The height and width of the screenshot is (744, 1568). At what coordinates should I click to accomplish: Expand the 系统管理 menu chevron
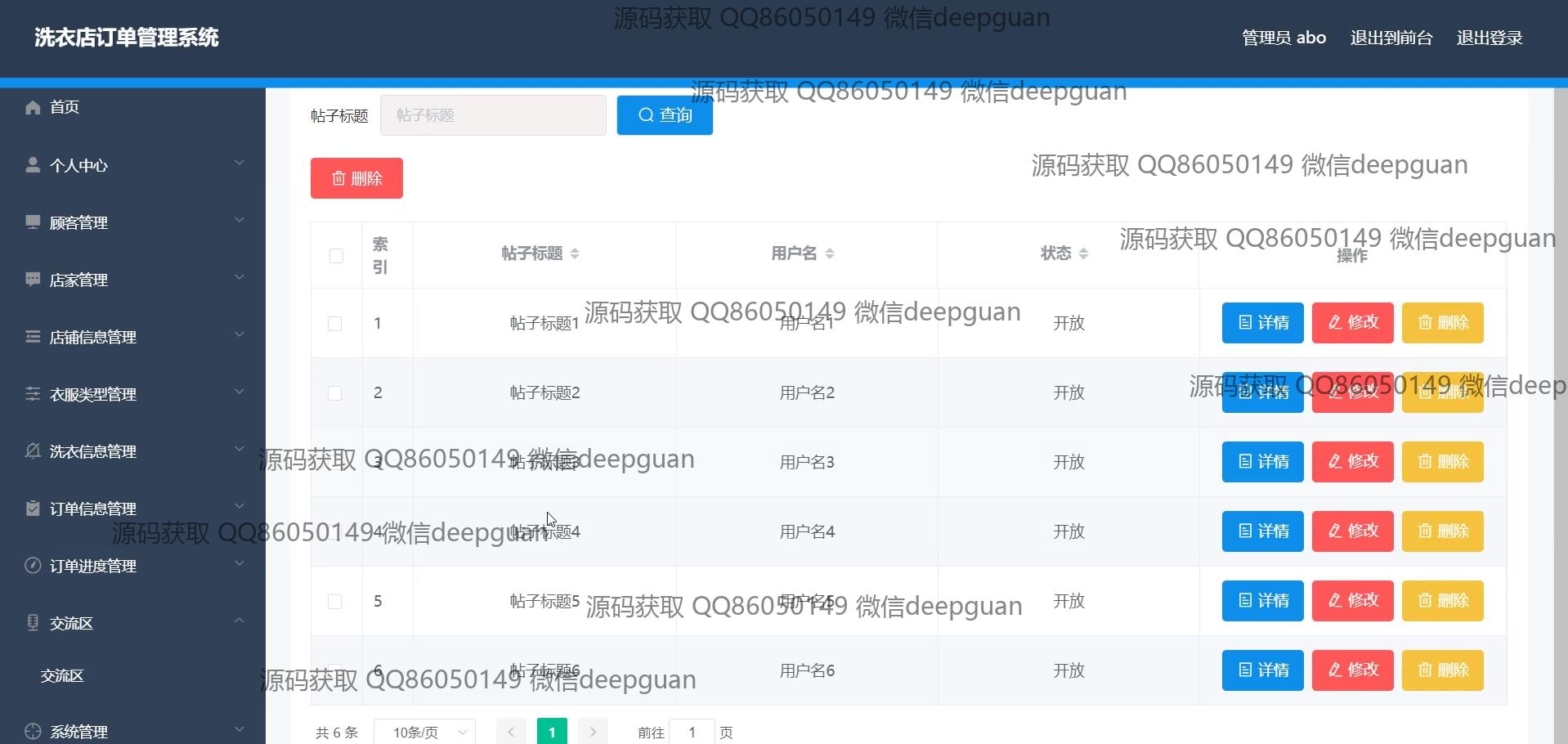240,728
